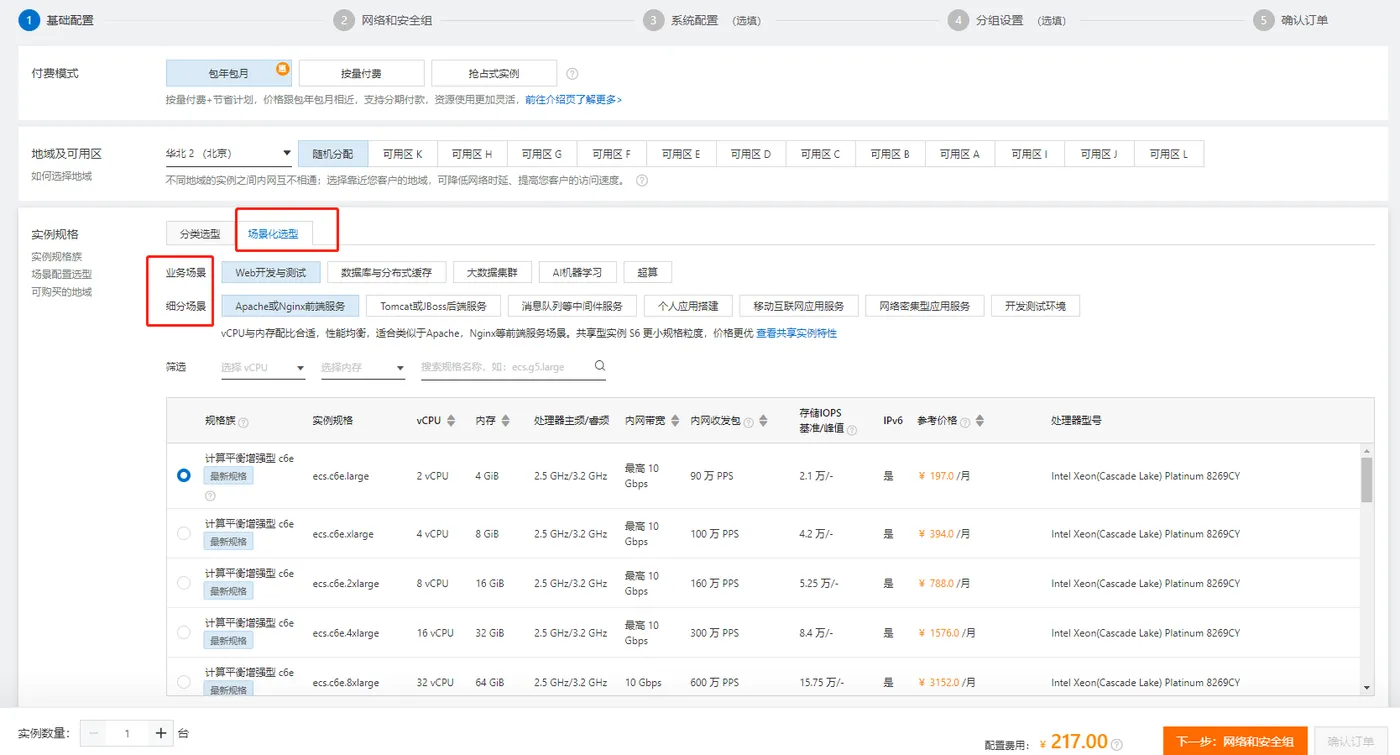Open the 选择内存 filter dropdown
Image resolution: width=1400 pixels, height=755 pixels.
[363, 367]
